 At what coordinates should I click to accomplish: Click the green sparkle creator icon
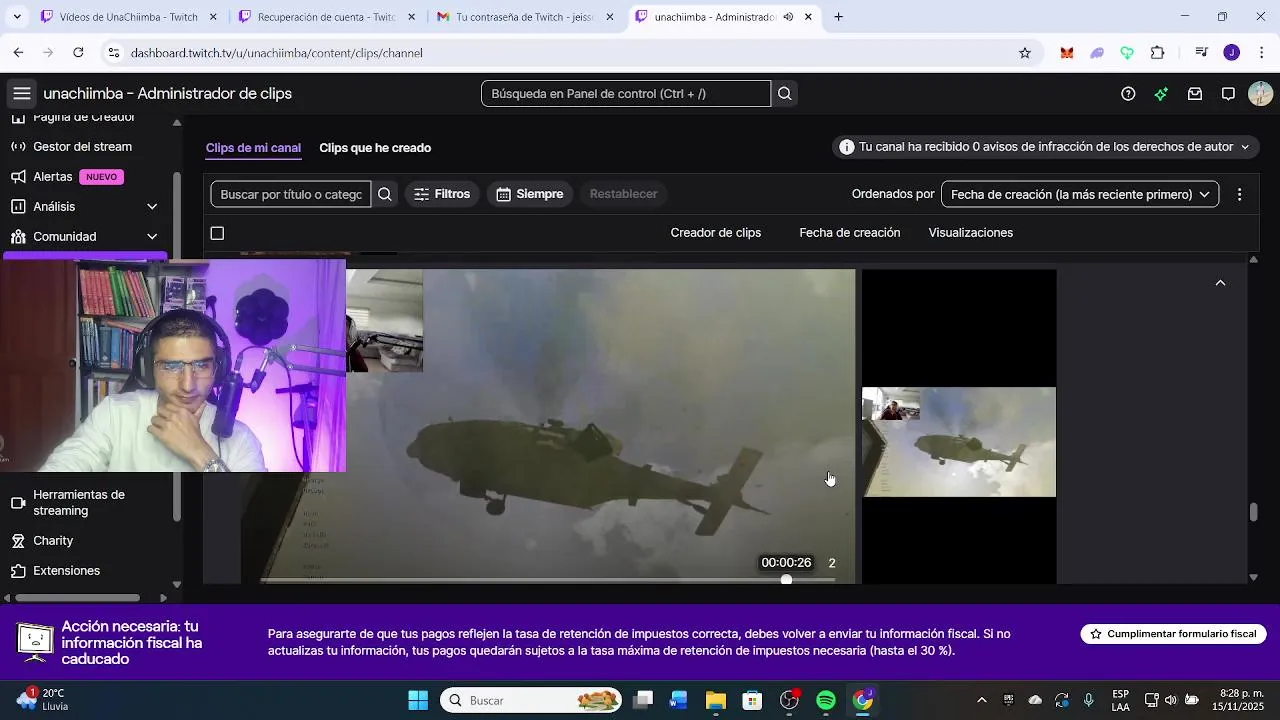point(1161,94)
